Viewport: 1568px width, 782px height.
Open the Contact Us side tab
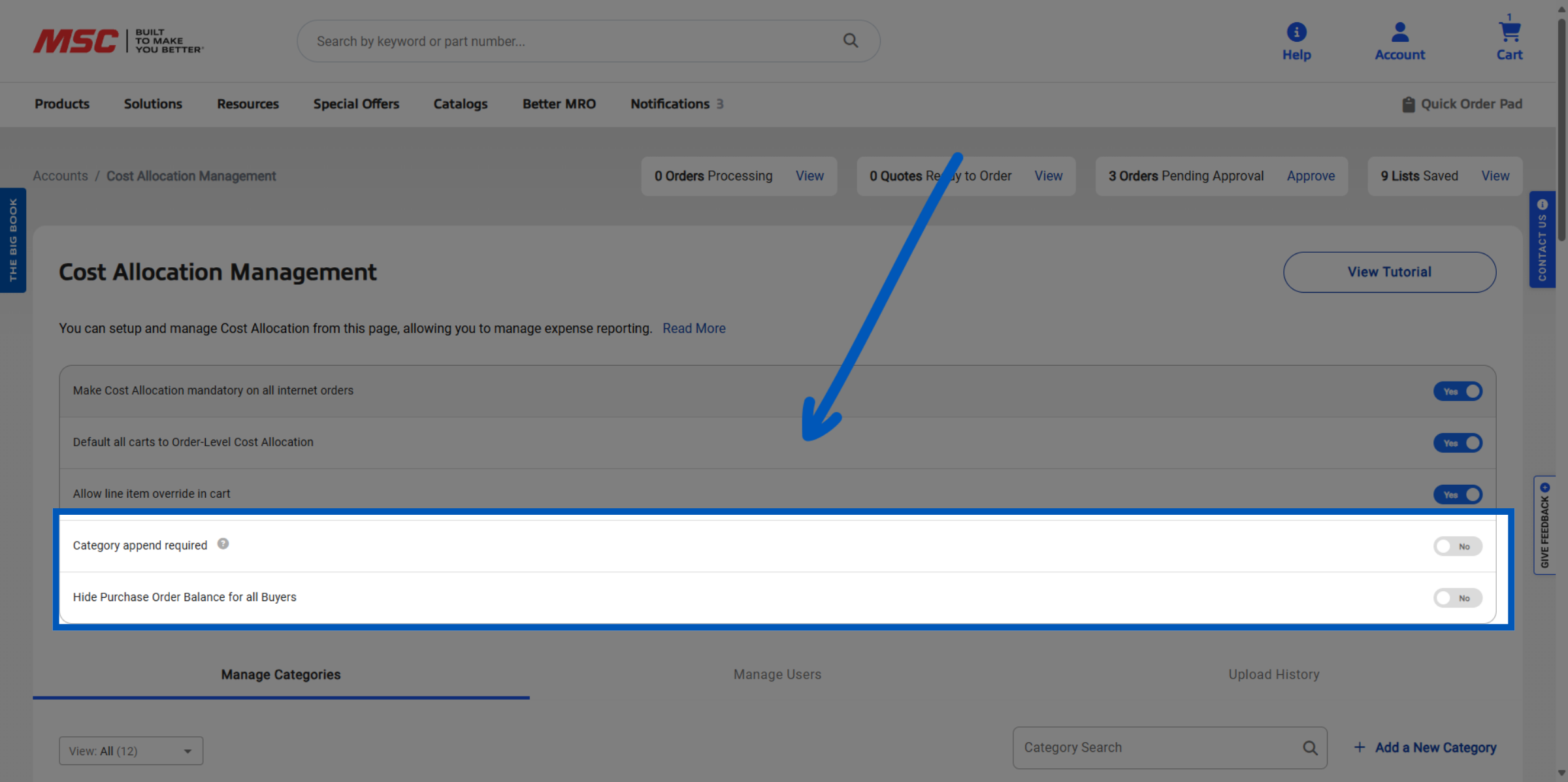(x=1542, y=239)
